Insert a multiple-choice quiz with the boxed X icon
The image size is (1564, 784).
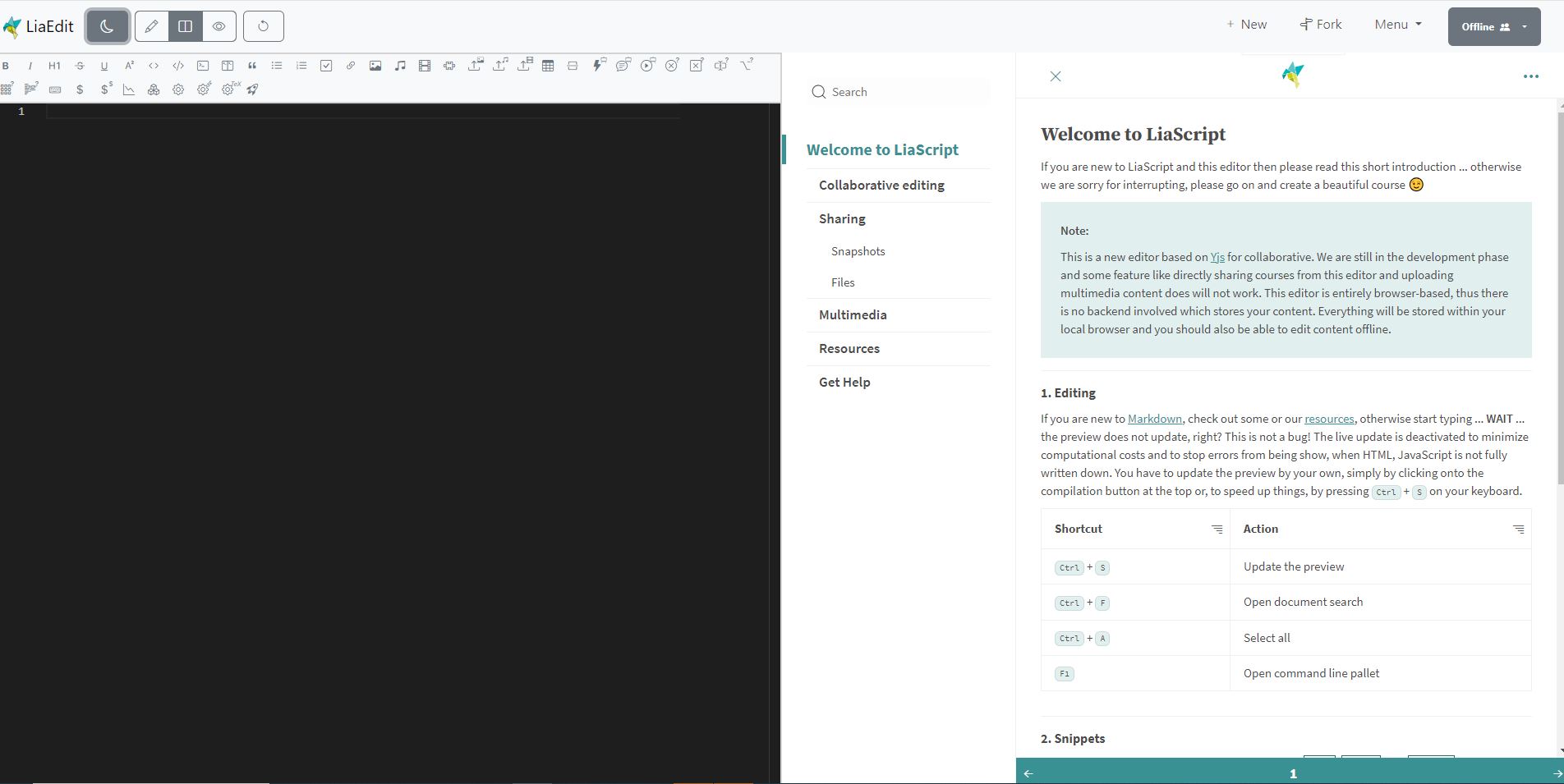click(697, 65)
